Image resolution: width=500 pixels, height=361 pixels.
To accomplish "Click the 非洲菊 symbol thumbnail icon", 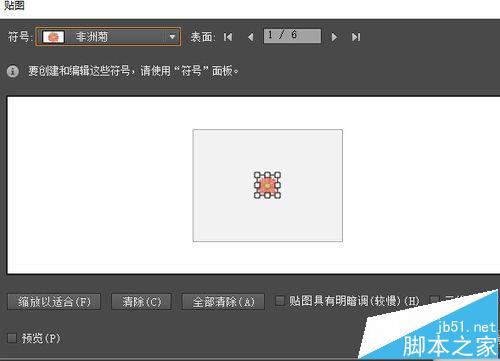I will (x=53, y=37).
